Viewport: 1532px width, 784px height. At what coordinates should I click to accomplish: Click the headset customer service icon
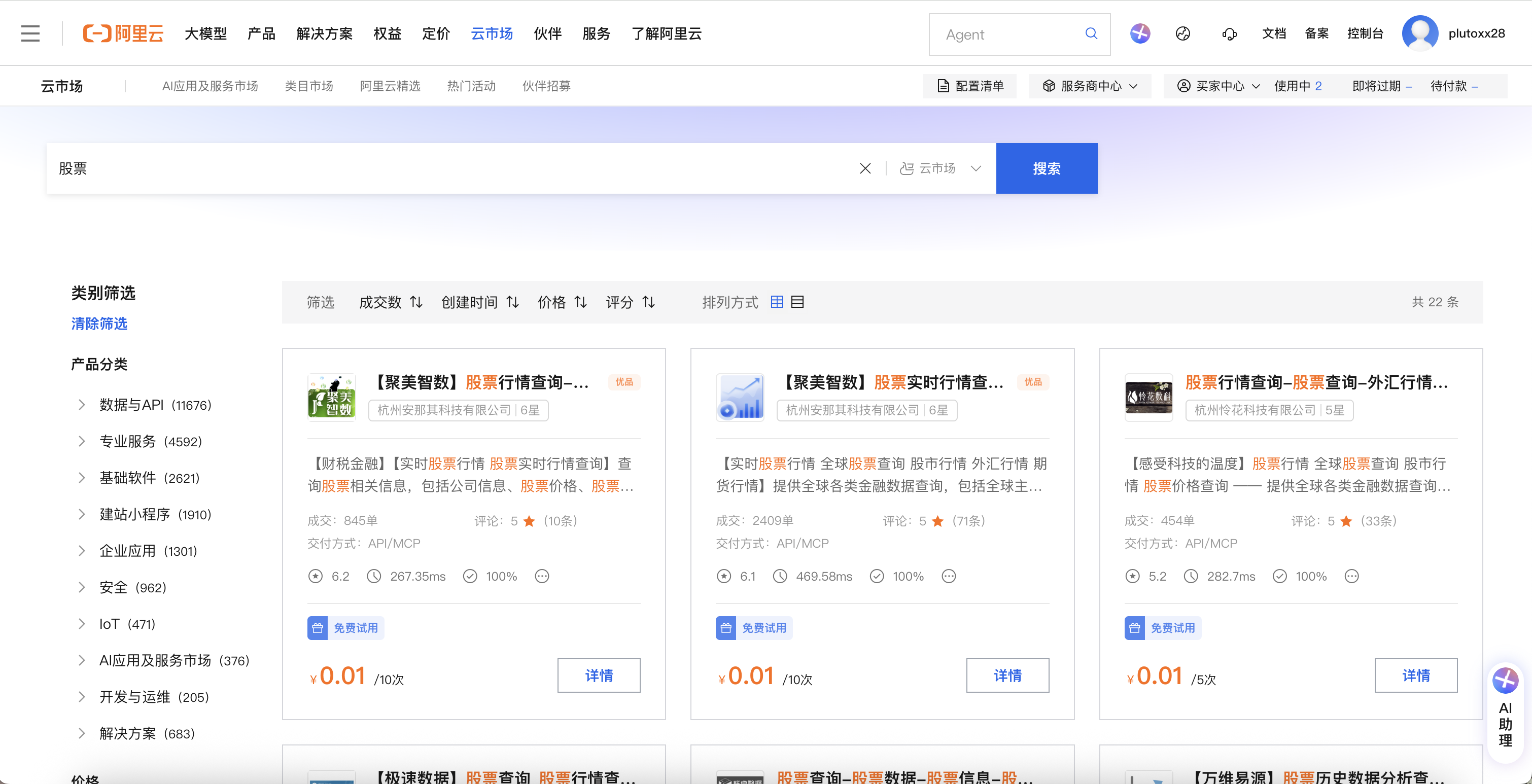coord(1229,34)
